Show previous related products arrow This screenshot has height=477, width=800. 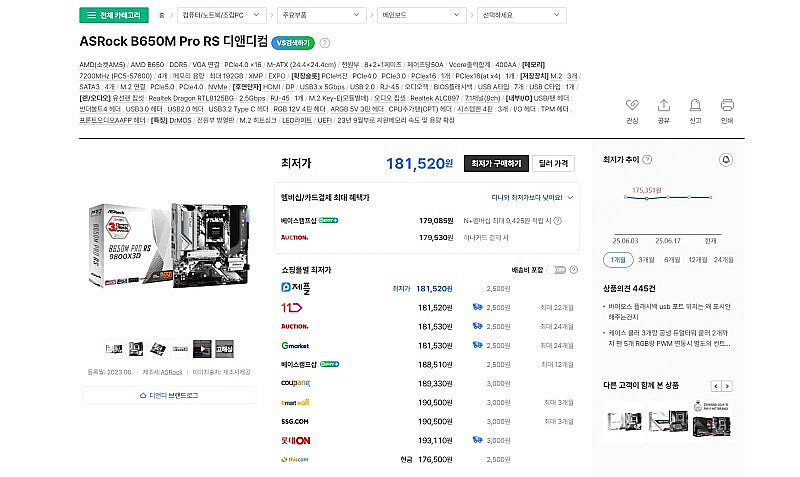coord(716,386)
